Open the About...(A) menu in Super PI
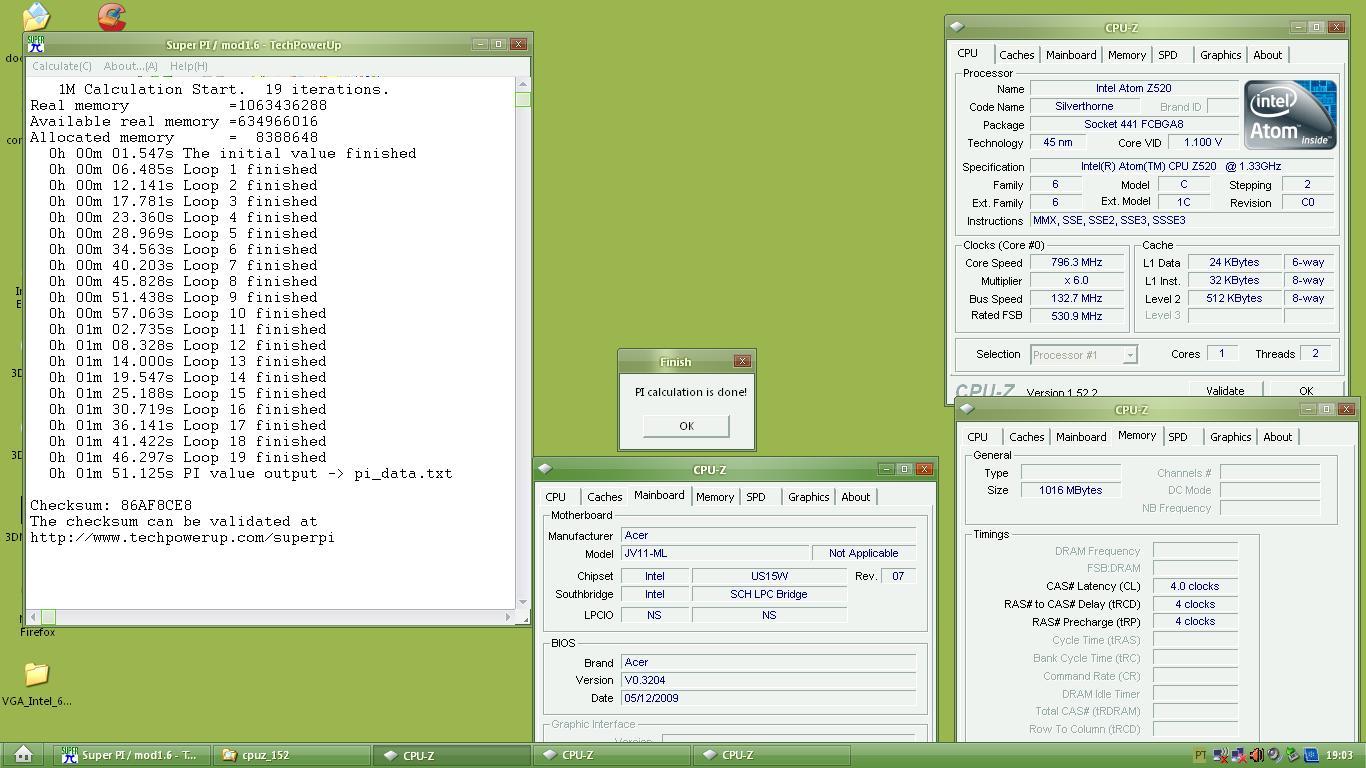Screen dimensions: 1366x768 [x=131, y=66]
